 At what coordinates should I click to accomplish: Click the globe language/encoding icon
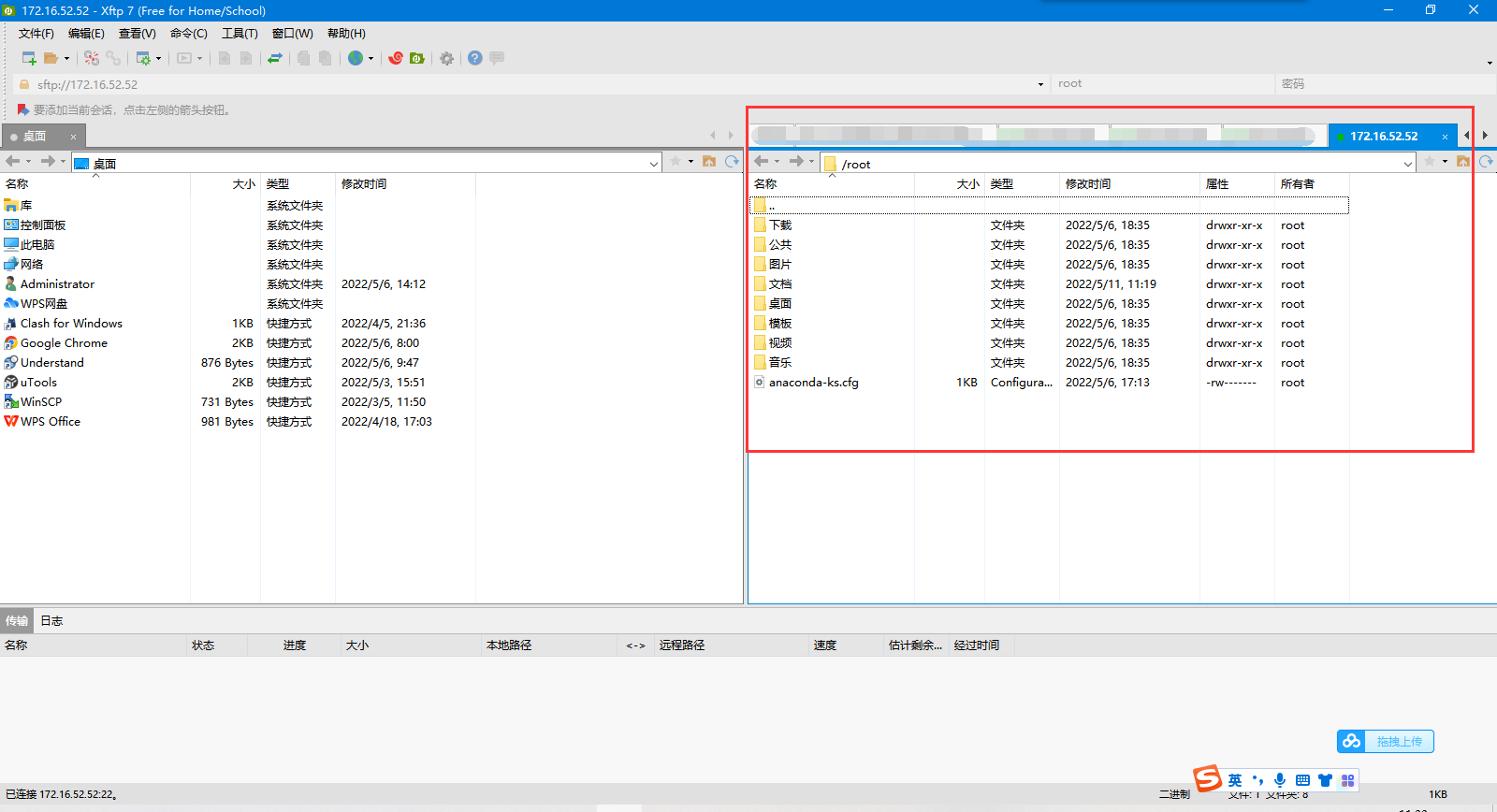click(356, 58)
